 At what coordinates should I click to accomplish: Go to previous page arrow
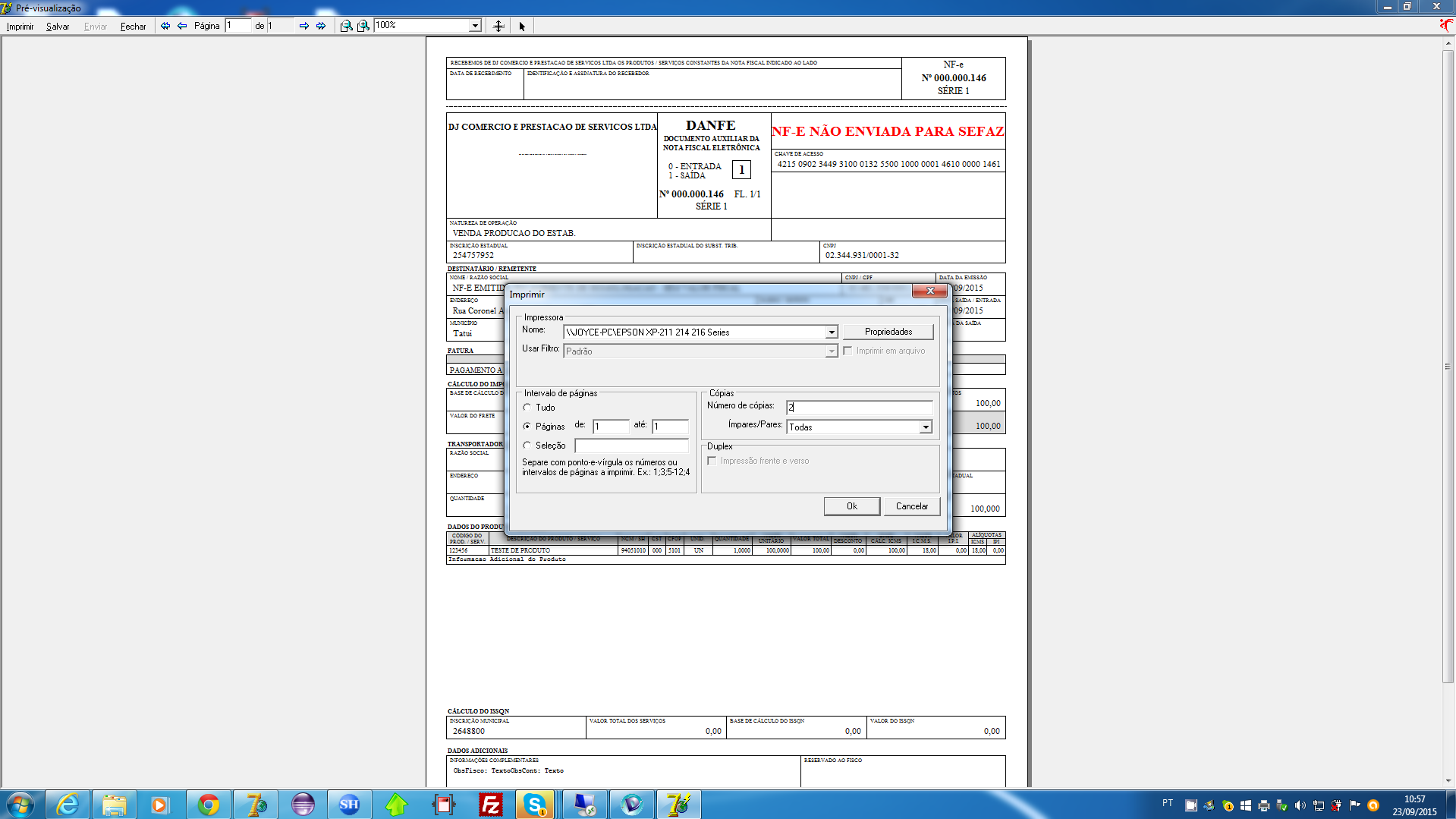point(182,26)
